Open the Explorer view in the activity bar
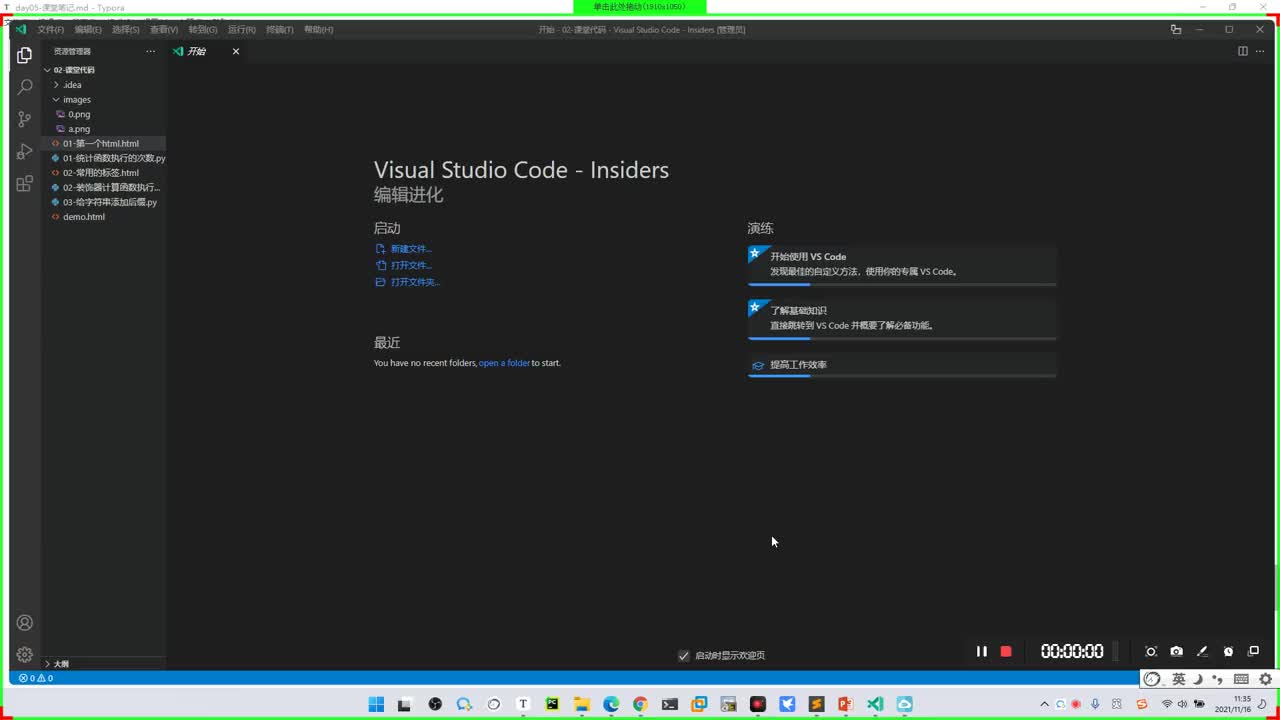Screen dimensions: 1280x720 [x=24, y=56]
